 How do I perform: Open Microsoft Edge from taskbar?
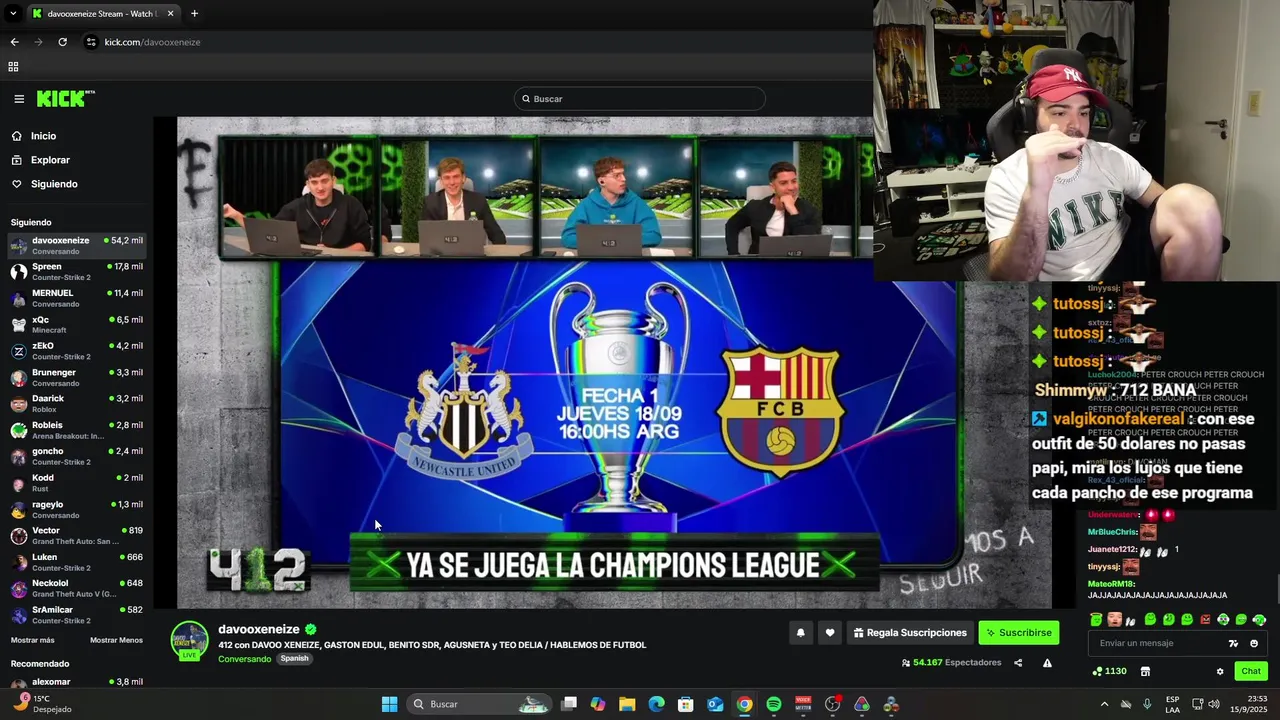656,704
